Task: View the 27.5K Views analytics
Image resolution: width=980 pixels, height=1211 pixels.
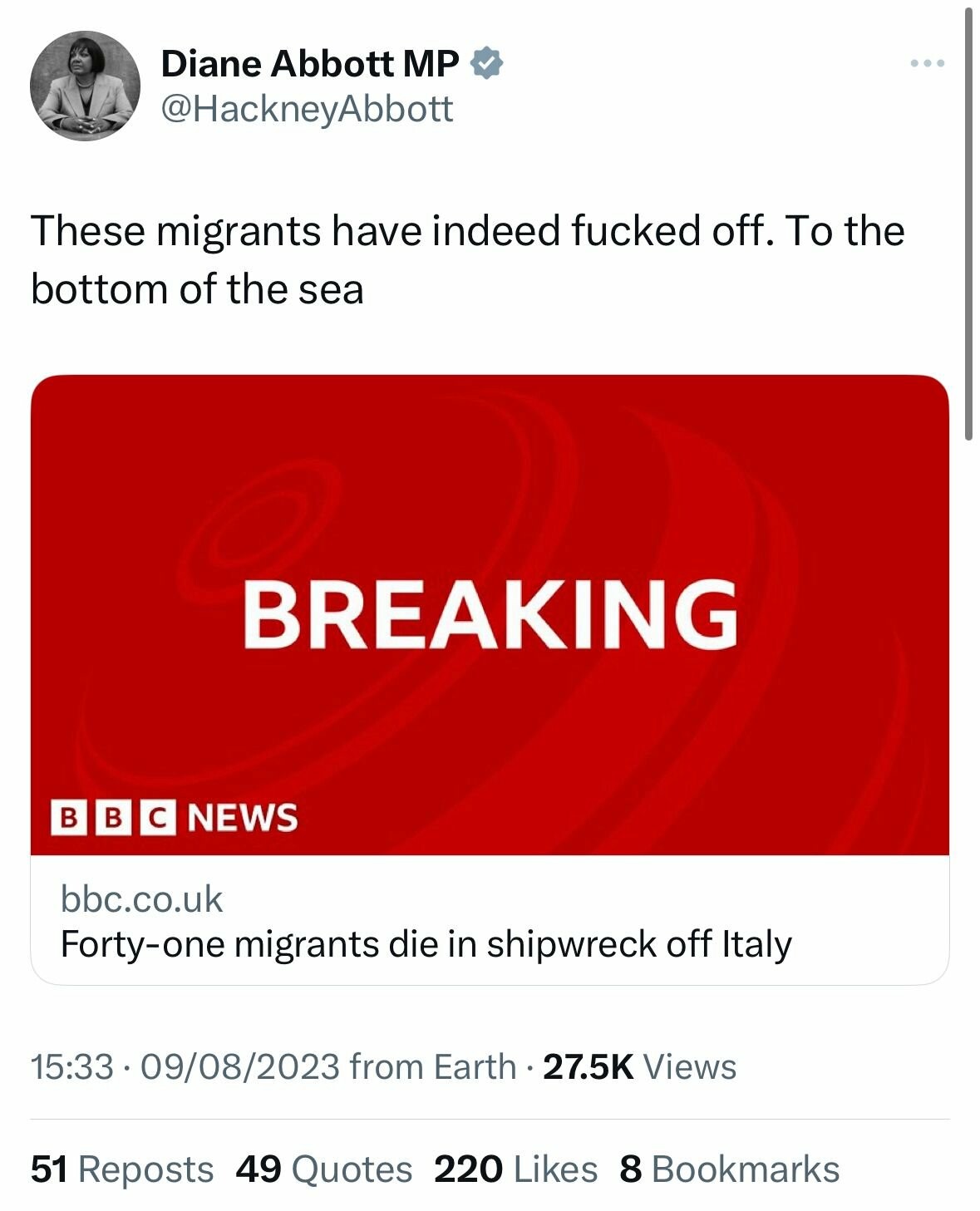Action: (x=639, y=1066)
